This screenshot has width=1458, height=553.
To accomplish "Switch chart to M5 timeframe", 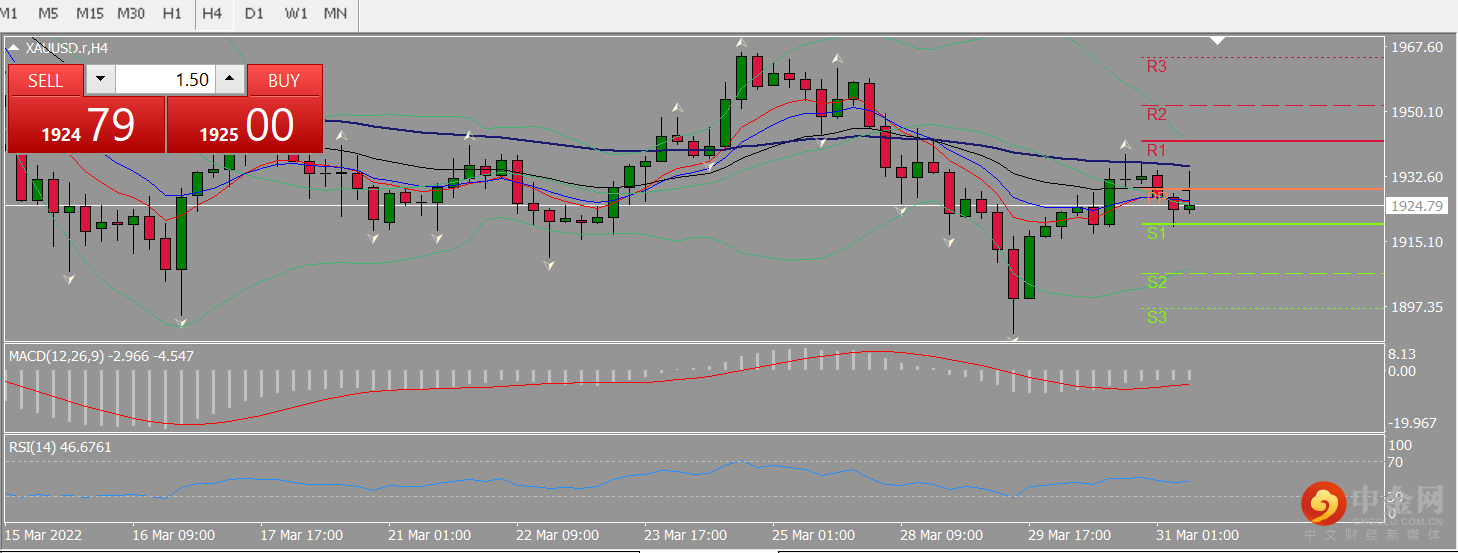I will (48, 14).
